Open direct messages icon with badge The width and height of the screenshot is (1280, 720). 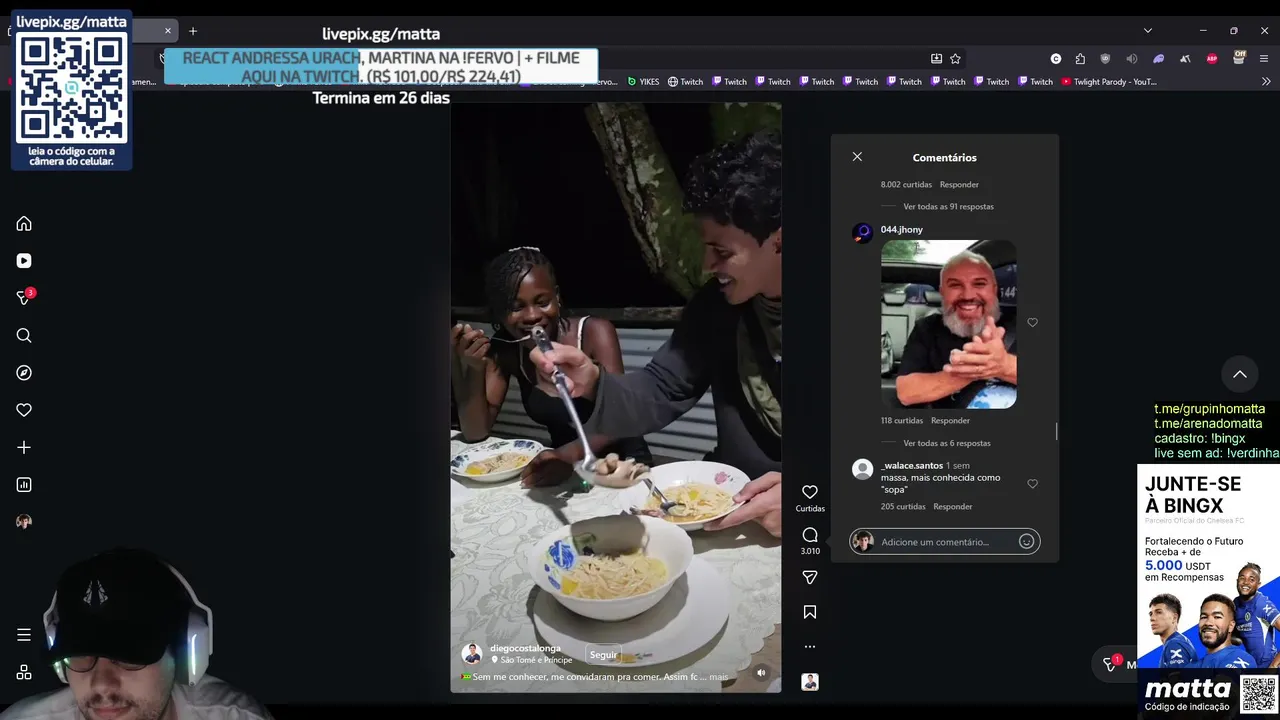(24, 298)
